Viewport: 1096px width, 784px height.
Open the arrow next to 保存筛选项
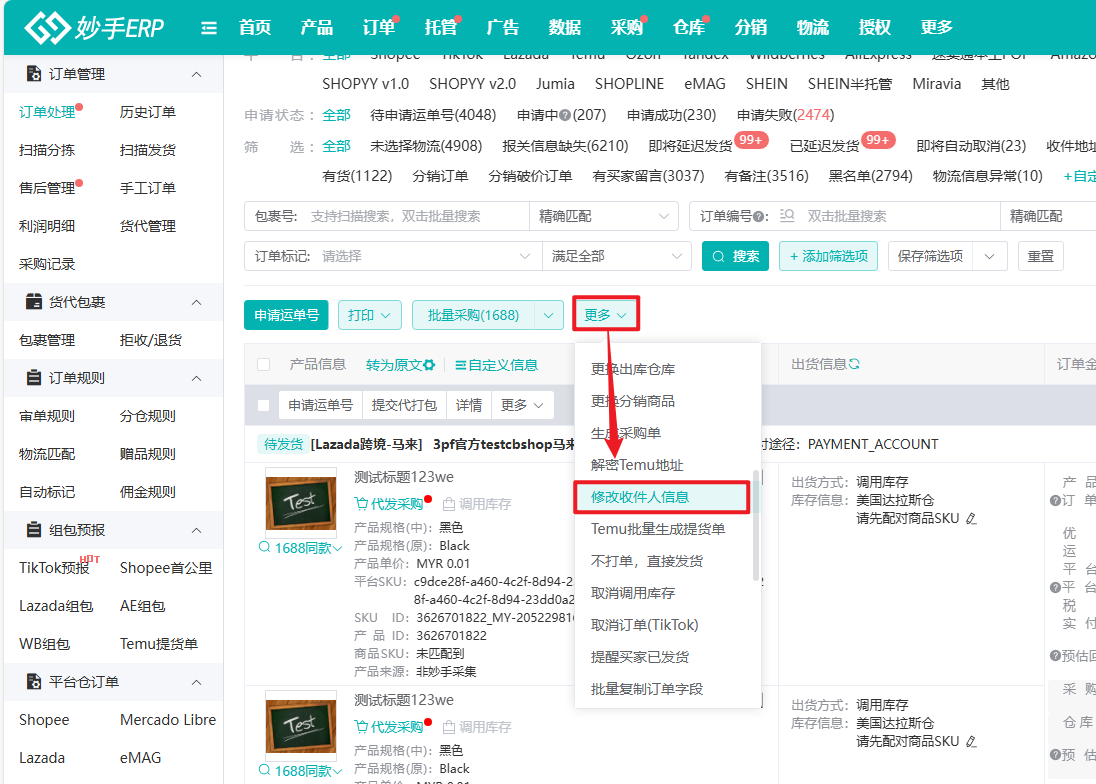pos(990,256)
